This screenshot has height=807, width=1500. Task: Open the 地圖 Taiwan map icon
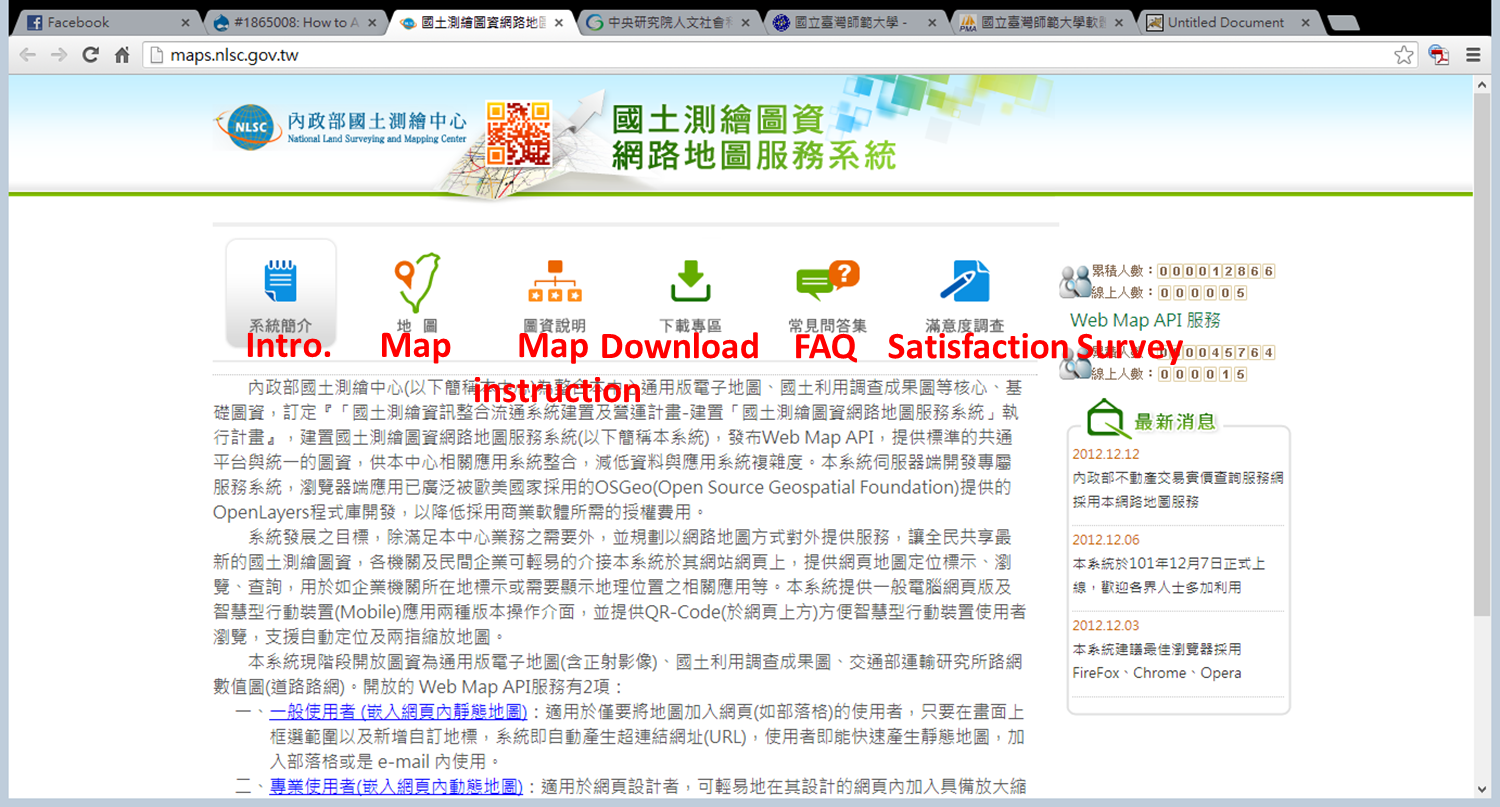417,283
